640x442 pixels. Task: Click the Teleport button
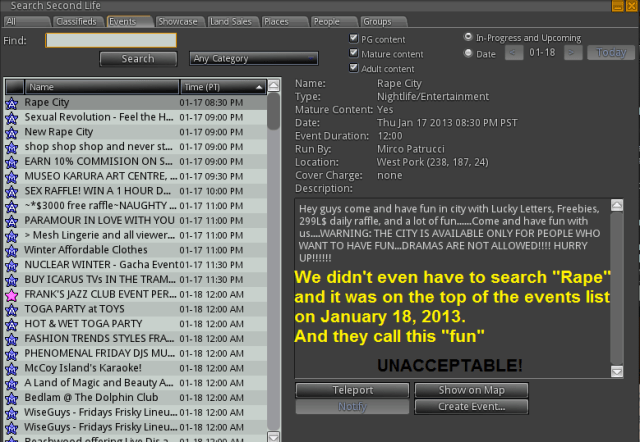click(x=352, y=390)
